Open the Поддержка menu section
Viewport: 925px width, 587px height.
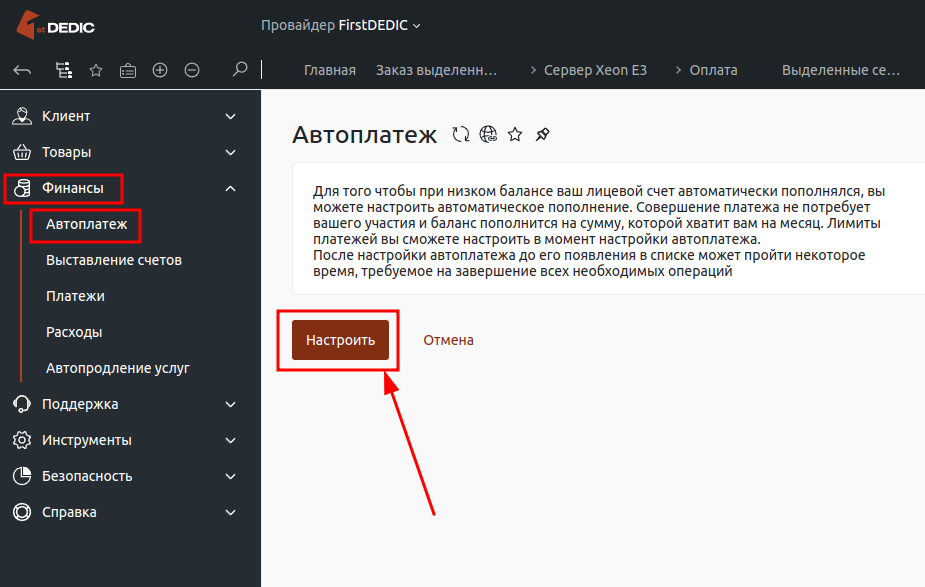80,404
